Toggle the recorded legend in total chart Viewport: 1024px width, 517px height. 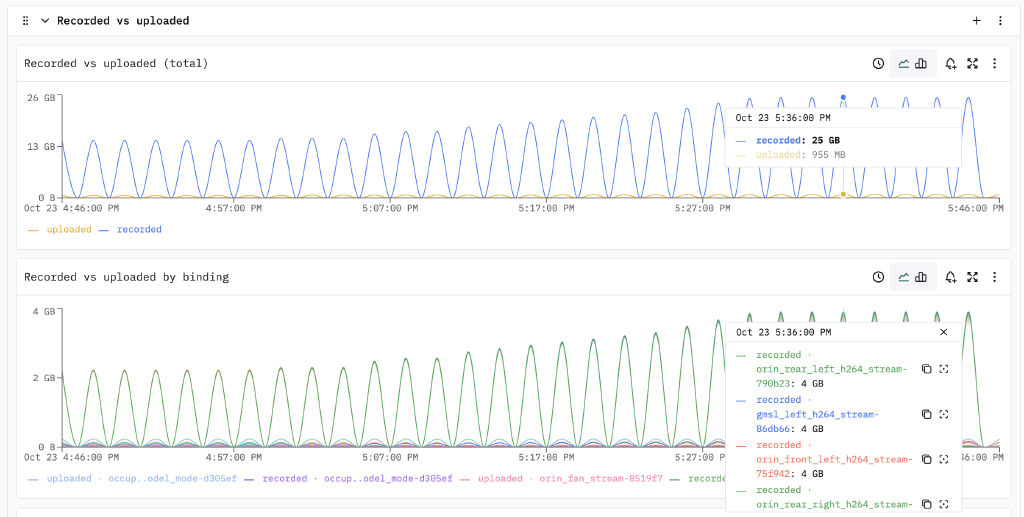[131, 230]
